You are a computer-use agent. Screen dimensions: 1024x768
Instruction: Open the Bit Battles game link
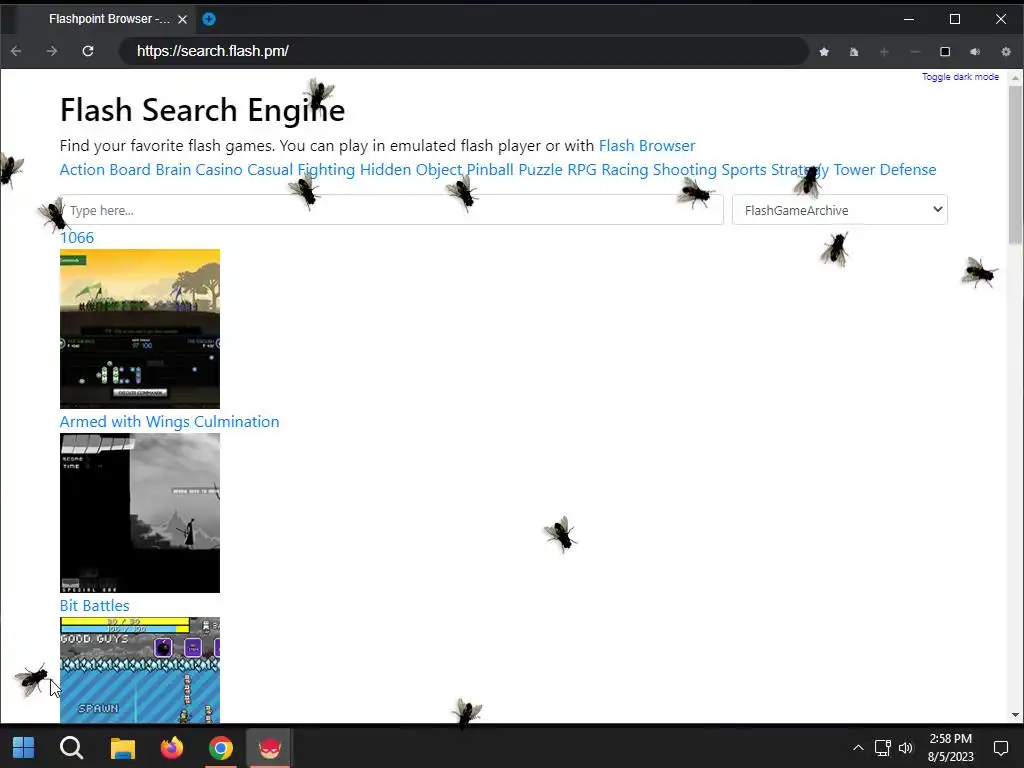click(x=95, y=606)
